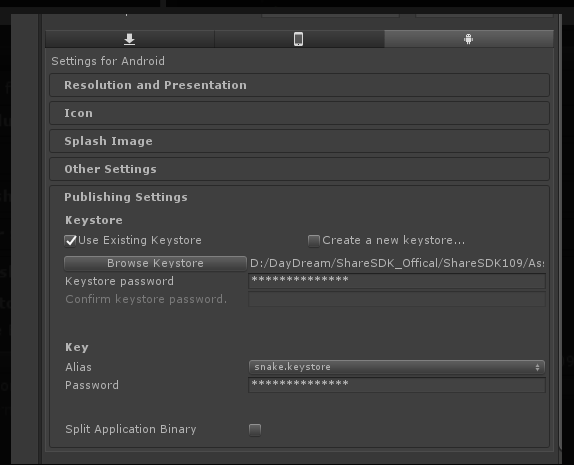Toggle Split Application Binary checkbox
This screenshot has height=465, width=574.
pos(255,429)
